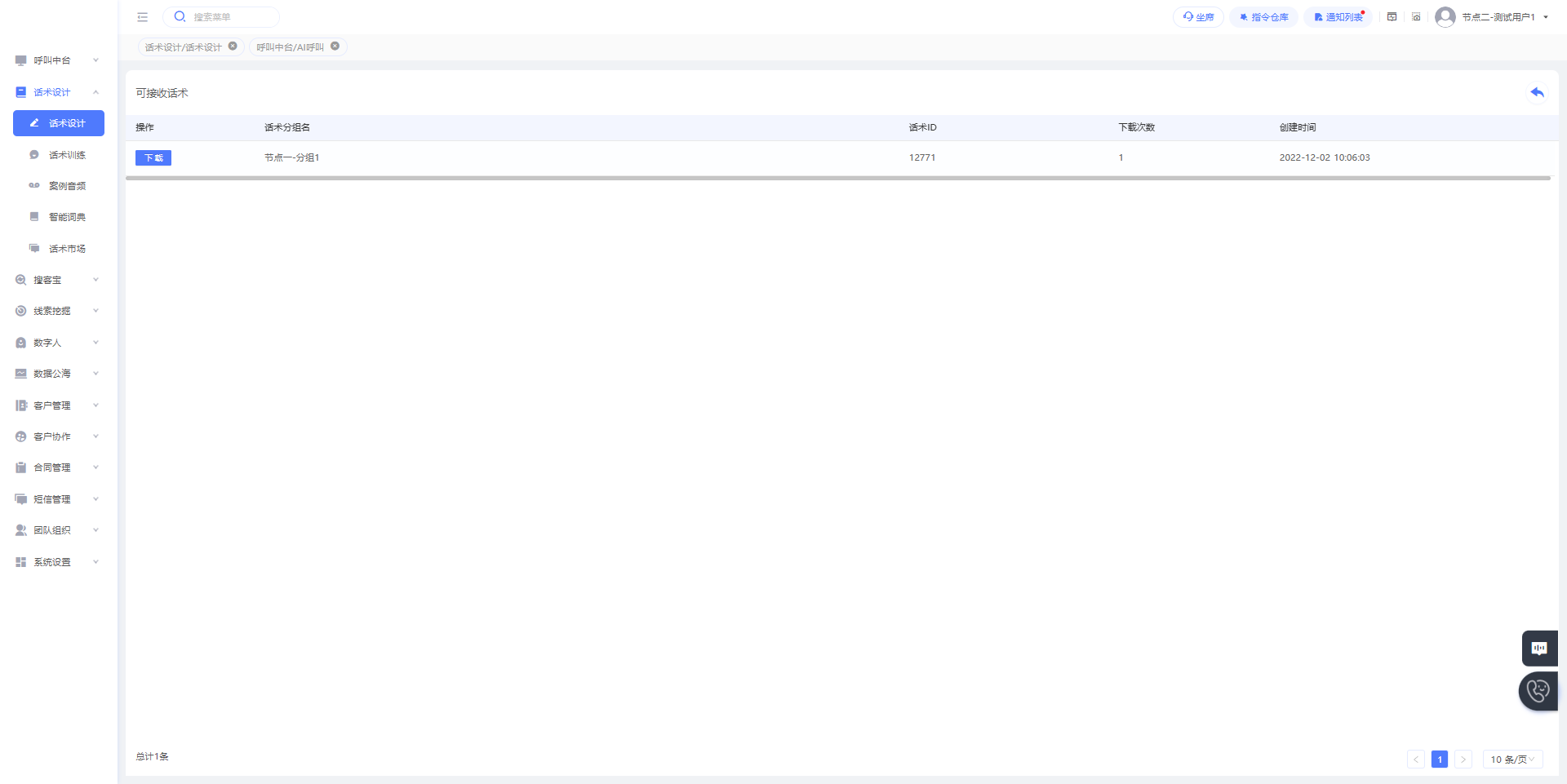Viewport: 1567px width, 784px height.
Task: Open the 节点二-测试用户1 user dropdown arrow
Action: click(1546, 17)
